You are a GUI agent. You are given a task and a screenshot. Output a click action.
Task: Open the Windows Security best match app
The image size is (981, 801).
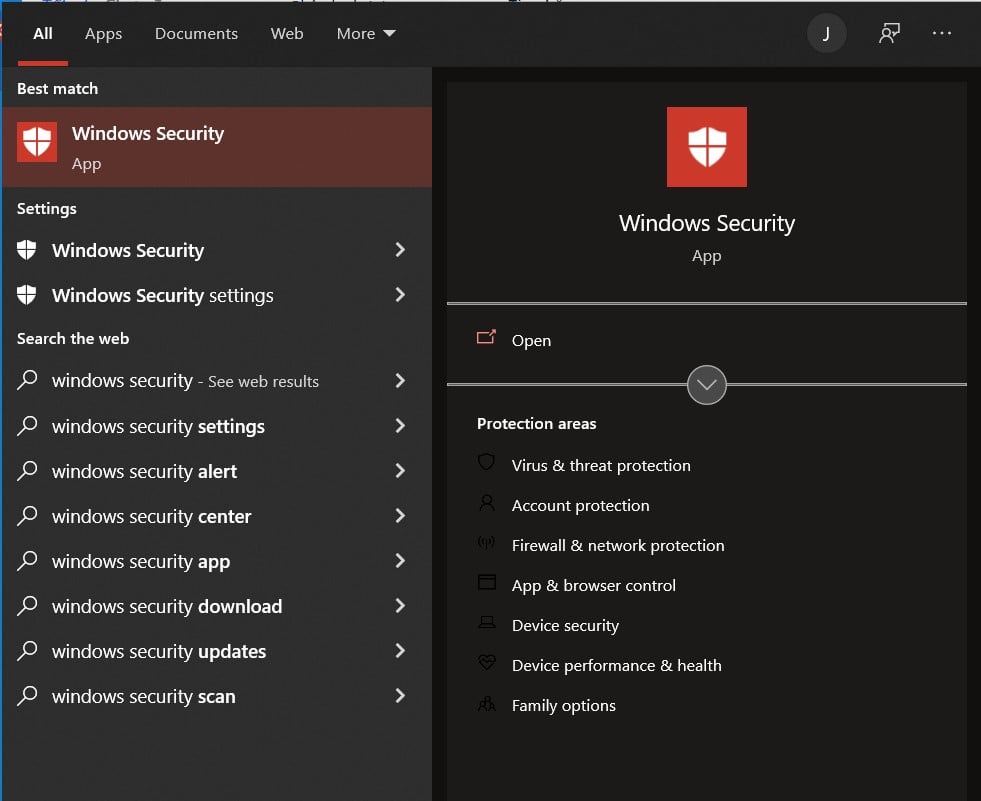tap(216, 147)
